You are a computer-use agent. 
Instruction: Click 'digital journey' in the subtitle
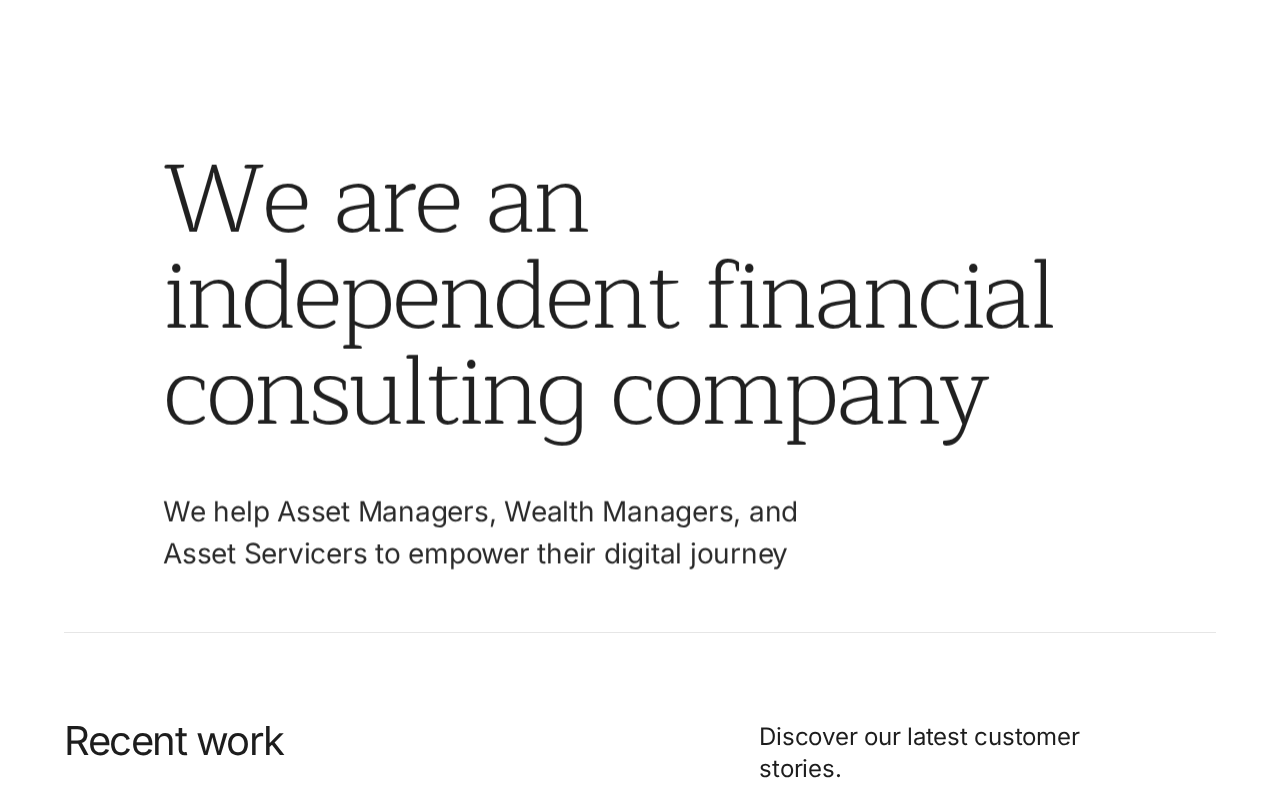[695, 555]
